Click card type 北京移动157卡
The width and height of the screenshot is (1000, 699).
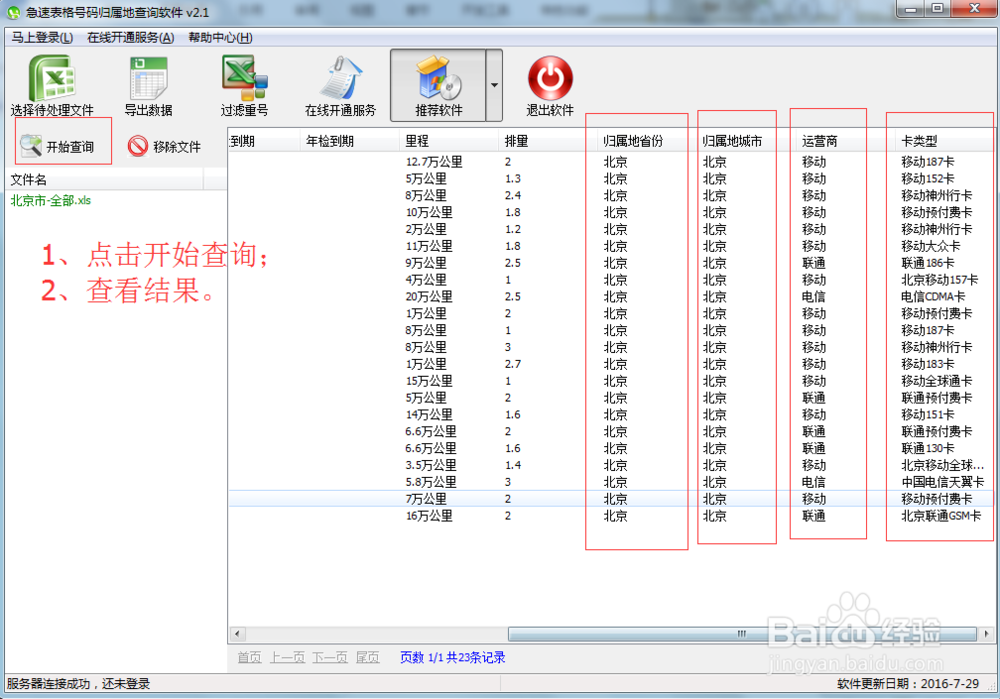click(x=939, y=279)
